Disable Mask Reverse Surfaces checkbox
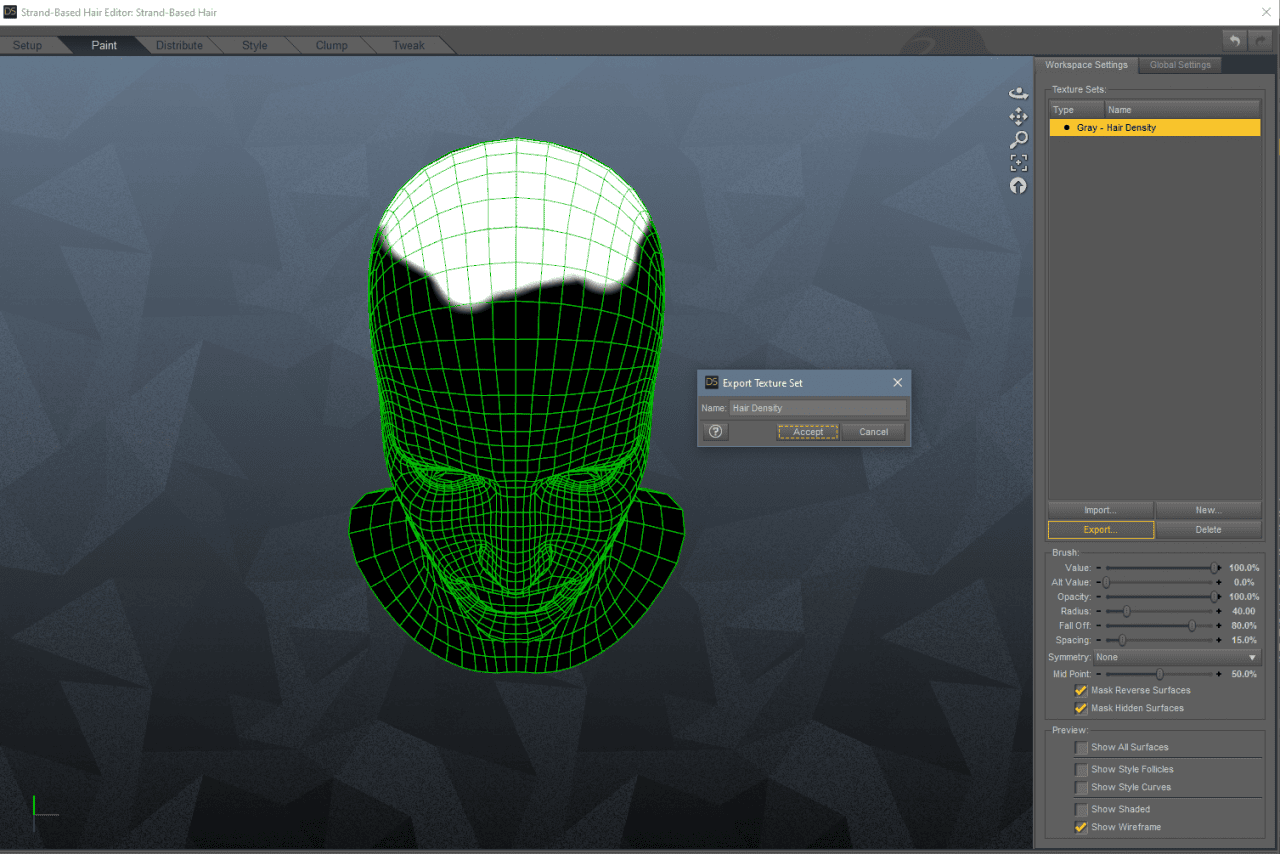This screenshot has width=1280, height=854. coord(1081,691)
